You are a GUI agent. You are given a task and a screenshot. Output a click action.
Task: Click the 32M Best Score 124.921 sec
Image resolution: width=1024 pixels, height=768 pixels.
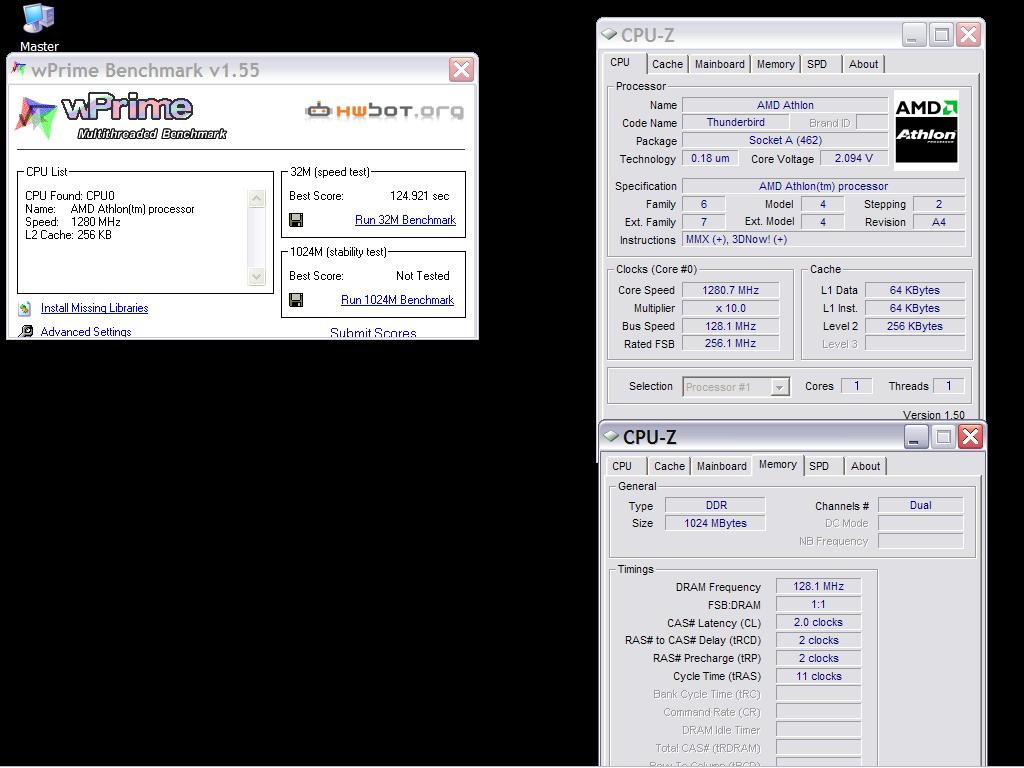[x=419, y=196]
